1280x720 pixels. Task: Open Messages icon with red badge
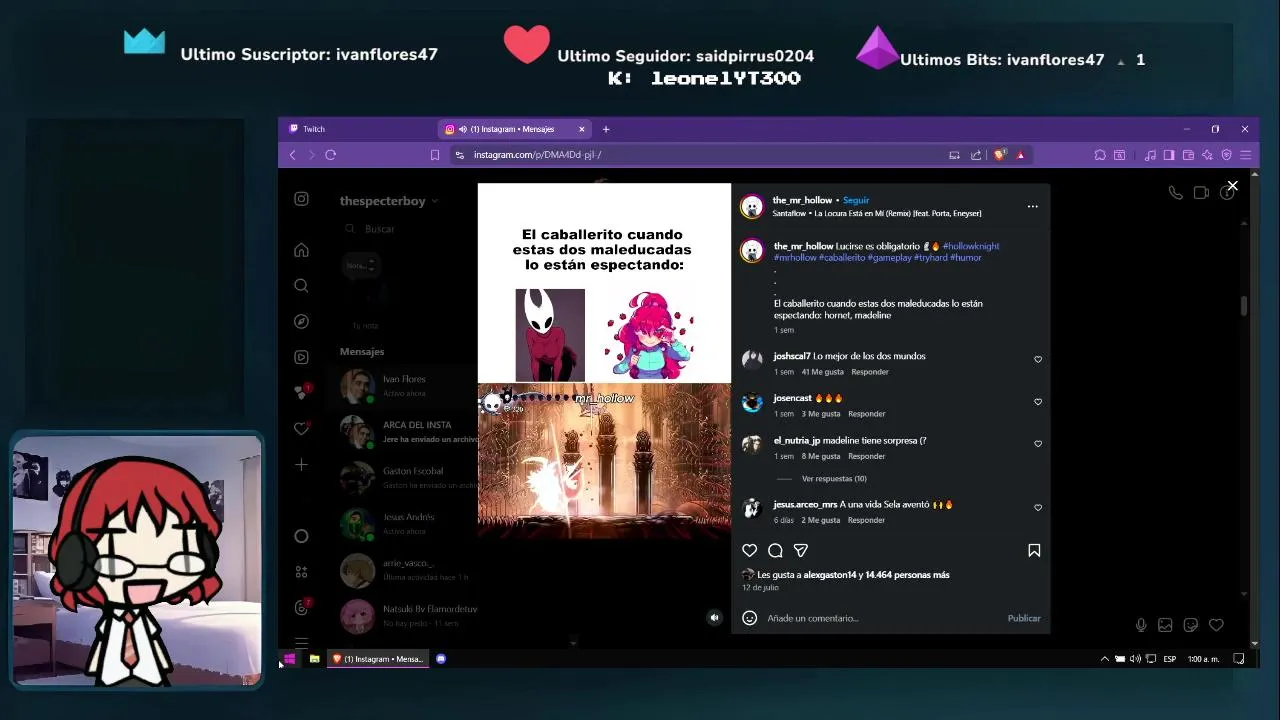pos(301,392)
